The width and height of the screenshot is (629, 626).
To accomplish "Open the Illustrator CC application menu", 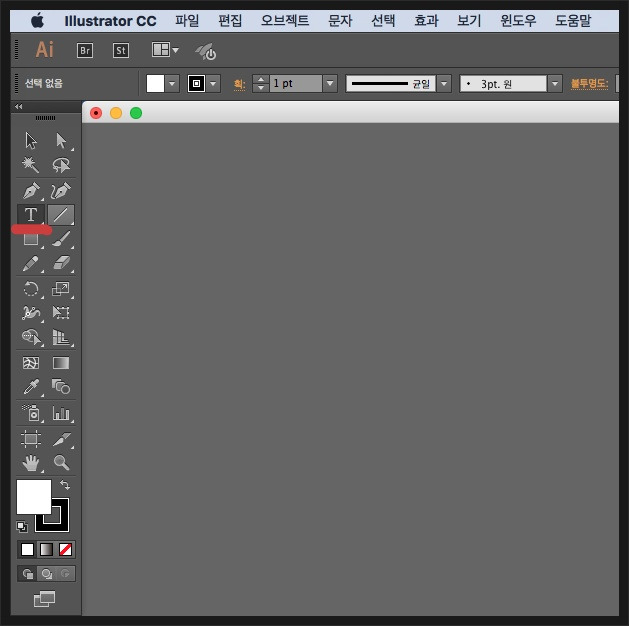I will point(110,21).
